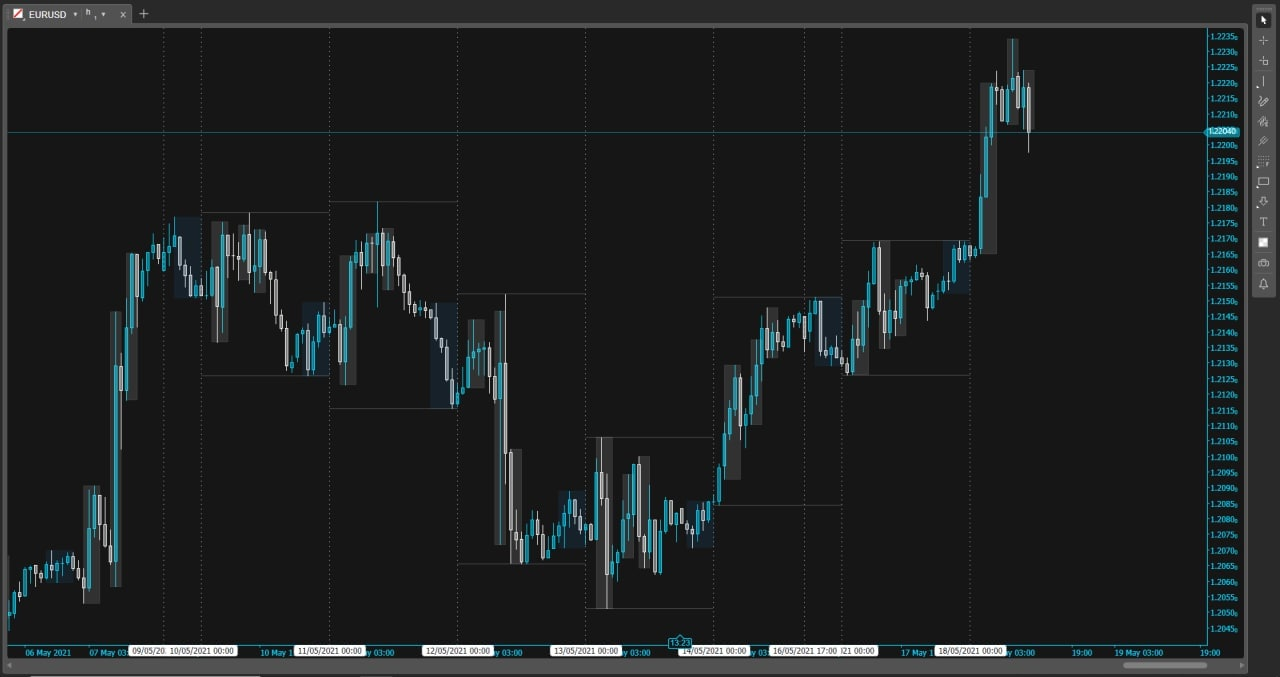Select the vertical line drawing tool

click(x=1263, y=81)
